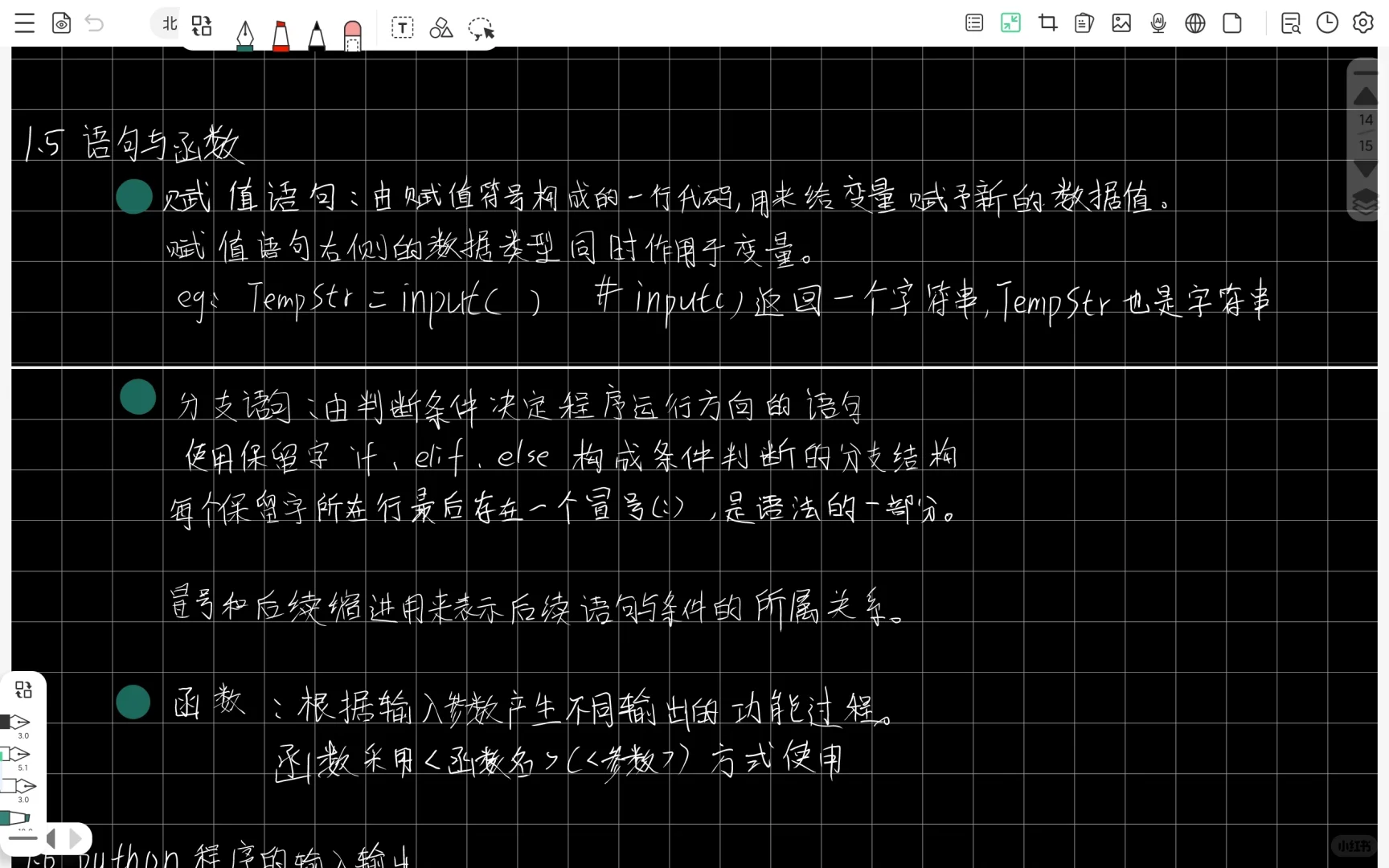Open the text insertion tool
The image size is (1389, 868).
click(x=402, y=27)
